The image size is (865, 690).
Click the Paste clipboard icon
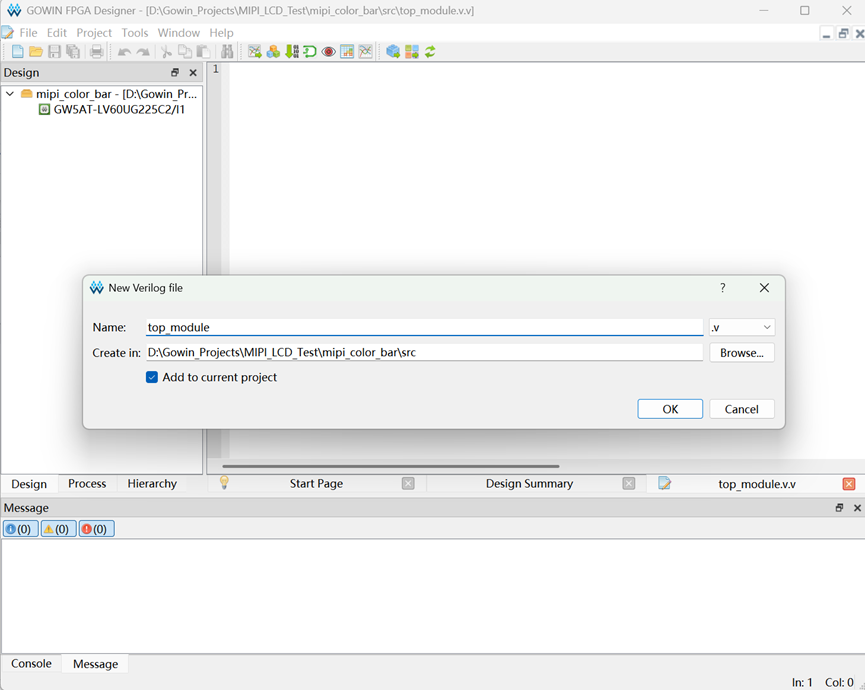204,52
